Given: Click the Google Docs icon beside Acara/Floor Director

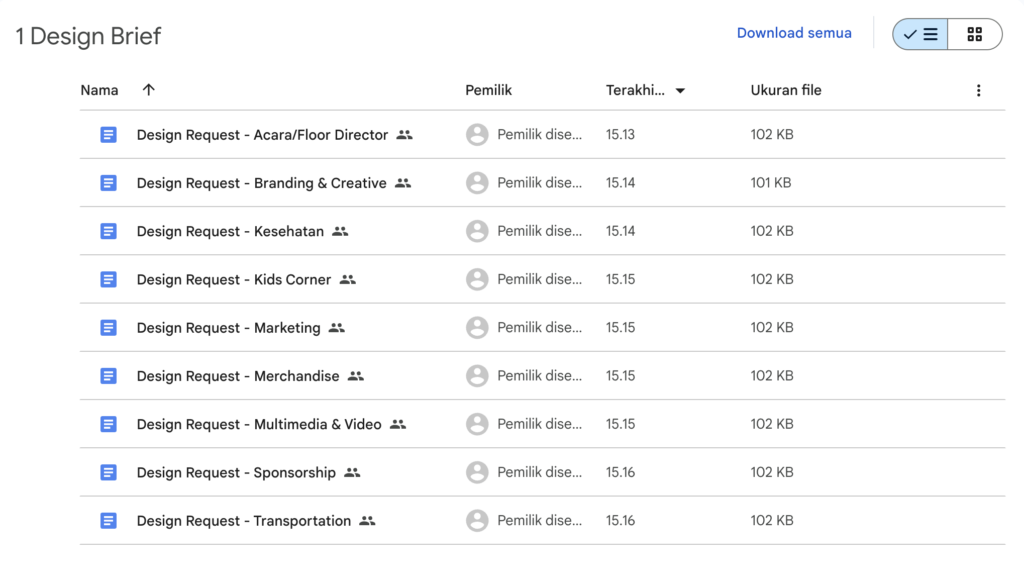Looking at the screenshot, I should click(109, 135).
